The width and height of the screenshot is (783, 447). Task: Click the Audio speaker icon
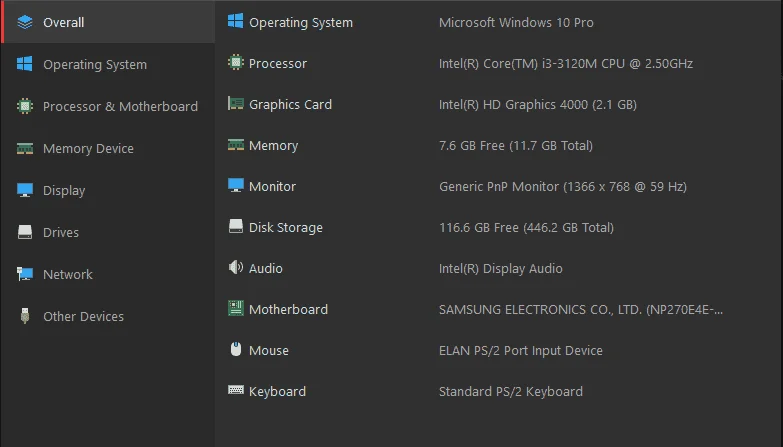pos(236,267)
